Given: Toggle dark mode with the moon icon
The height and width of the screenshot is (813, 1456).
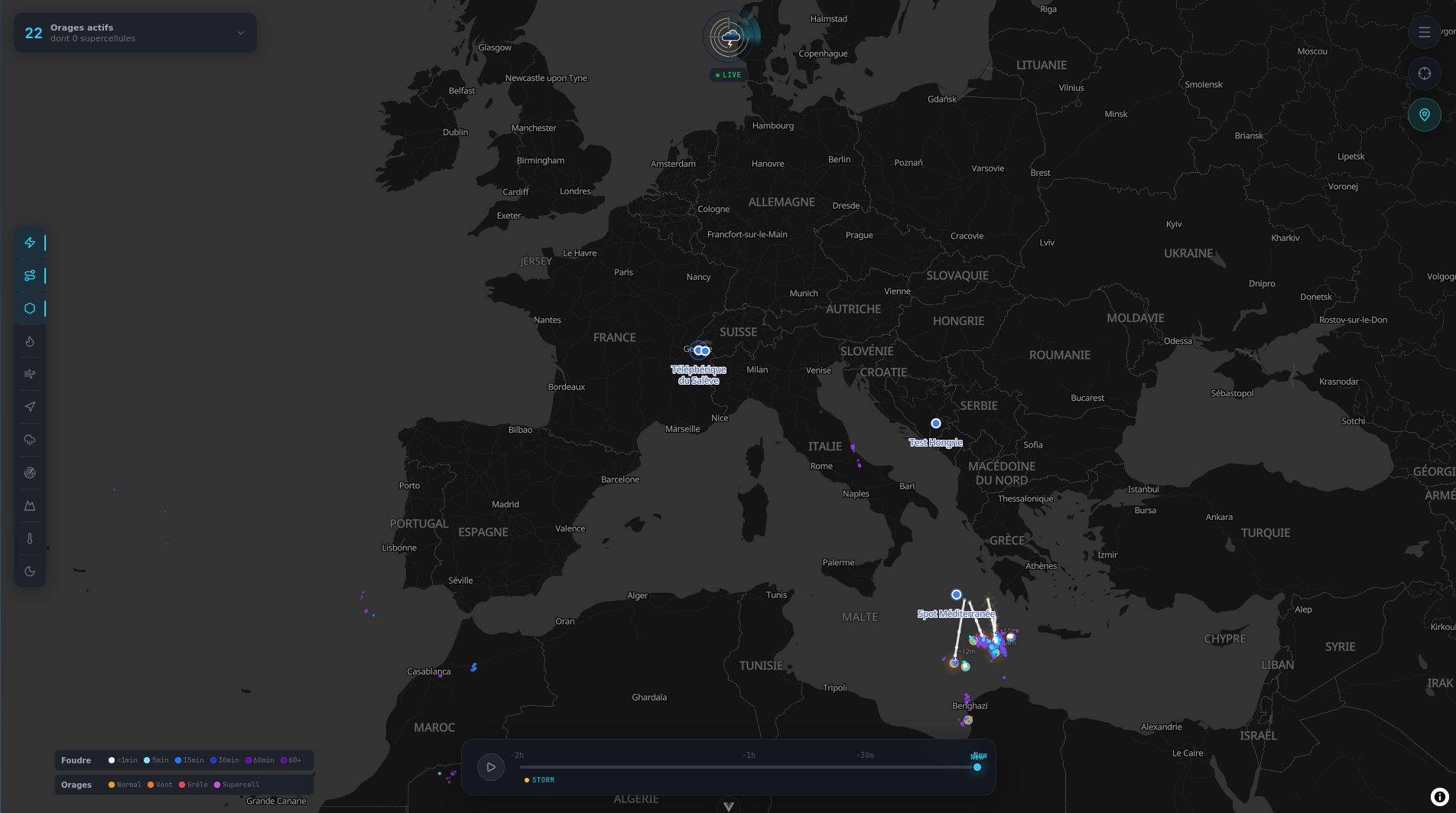Looking at the screenshot, I should coord(30,571).
